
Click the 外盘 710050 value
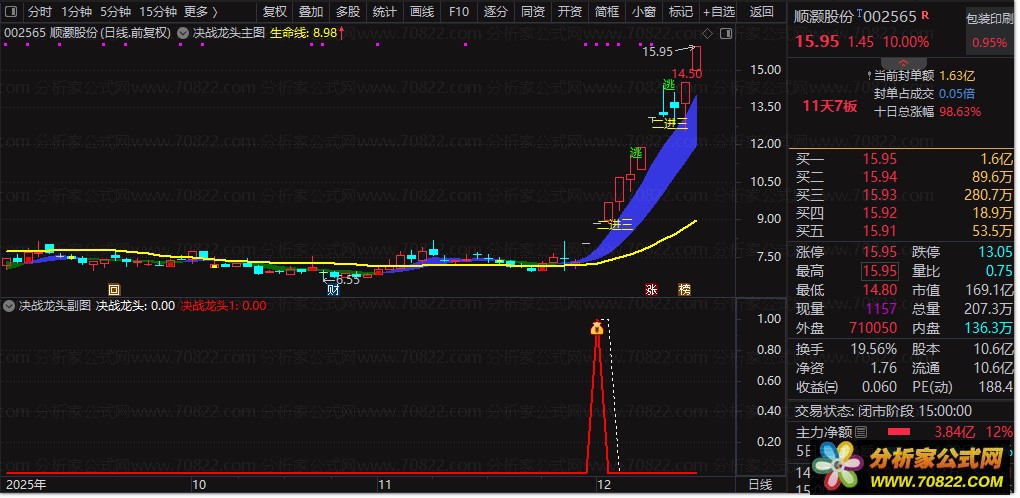click(873, 328)
